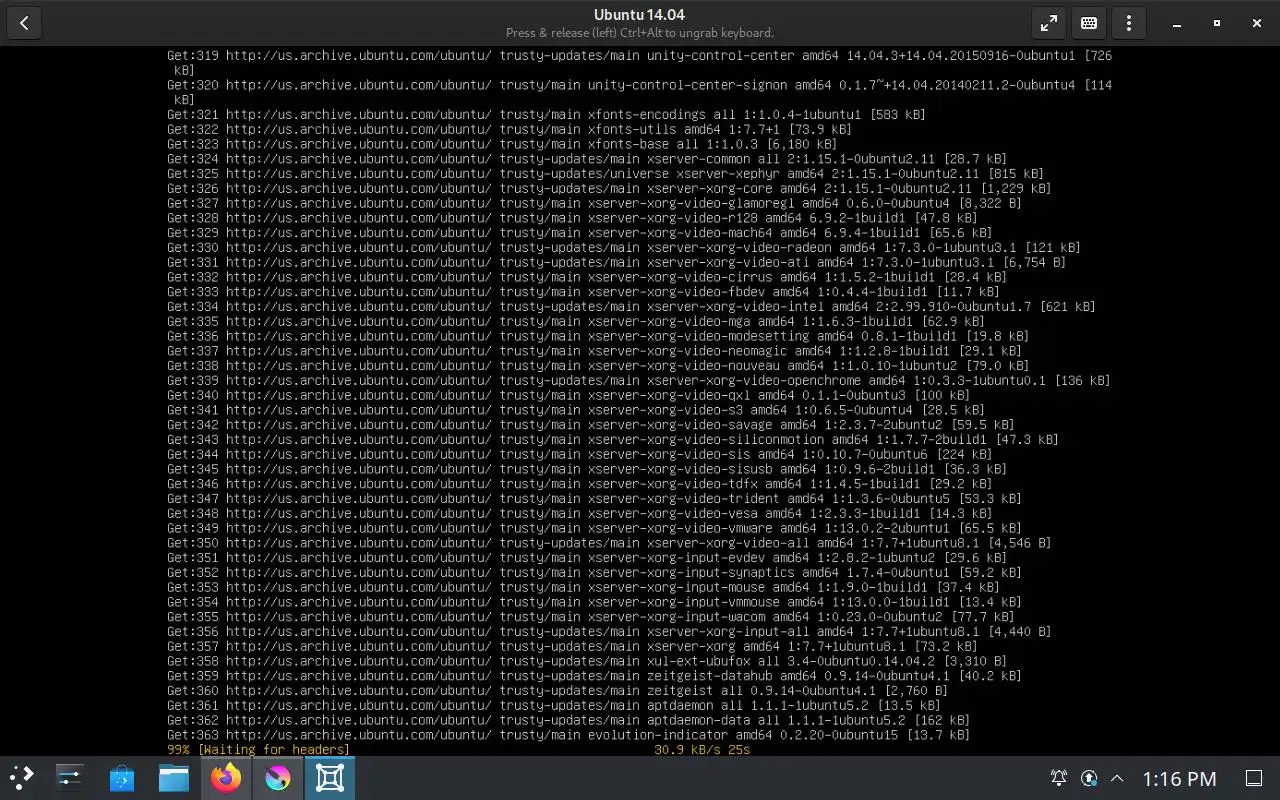Click the line Get:360 zeitgeist all
This screenshot has height=800, width=1280.
click(x=557, y=691)
